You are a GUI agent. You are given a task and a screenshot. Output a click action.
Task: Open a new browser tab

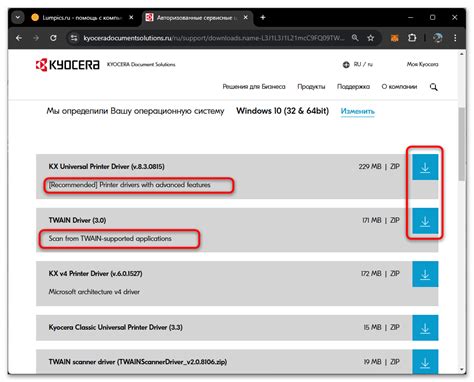click(263, 17)
